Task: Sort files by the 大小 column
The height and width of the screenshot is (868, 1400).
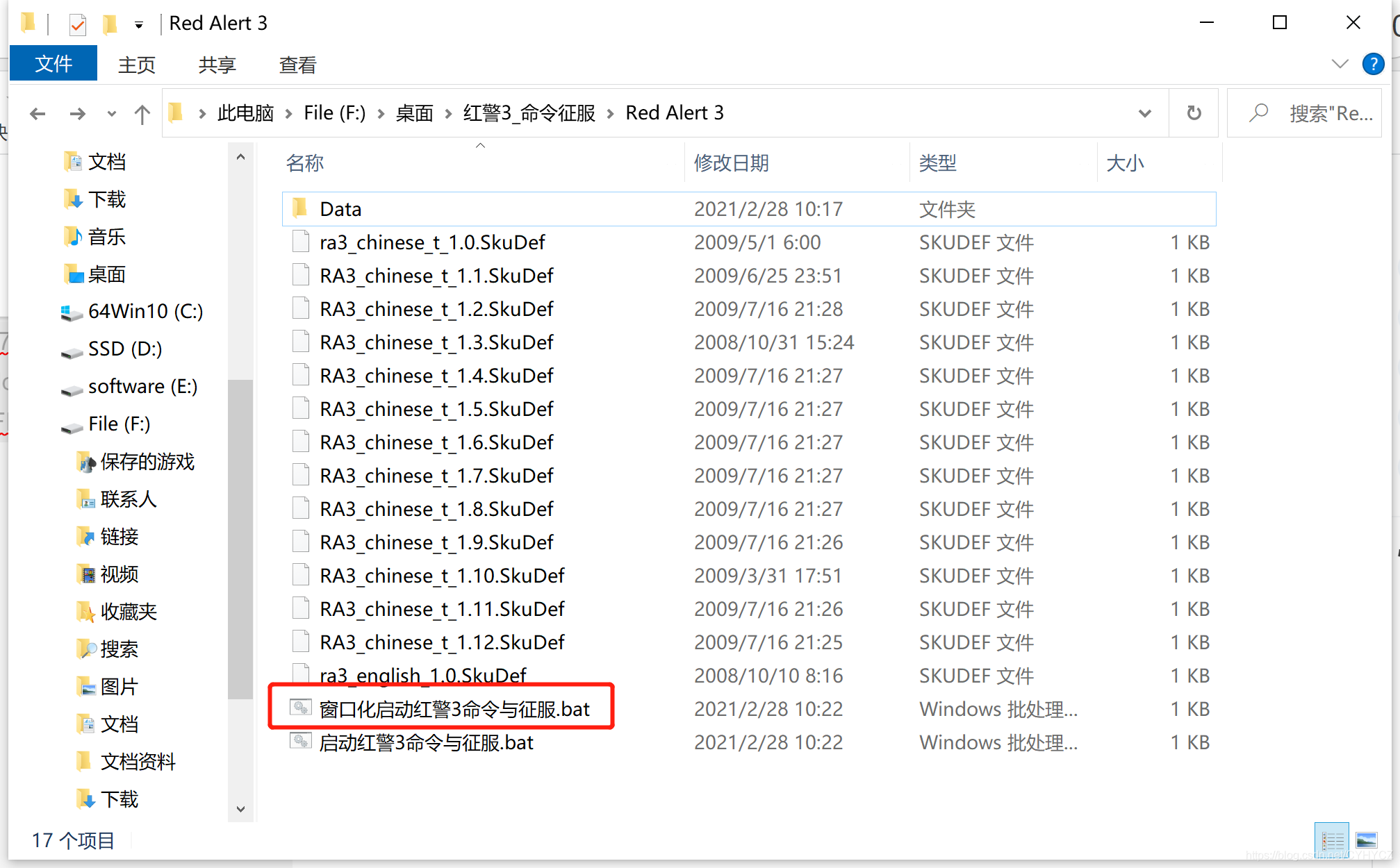Action: (1125, 163)
